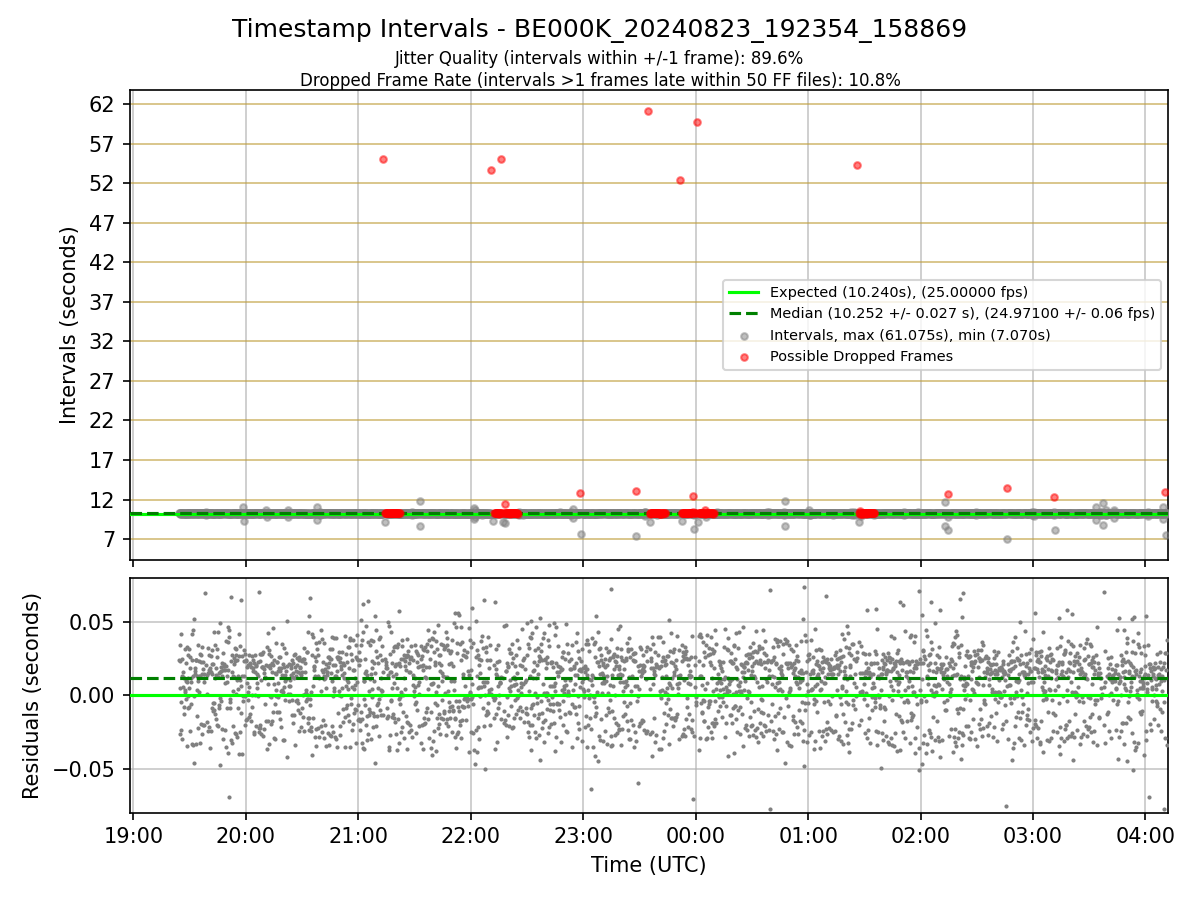The image size is (1200, 900).
Task: Click the solid green line sample in the legend
Action: (x=744, y=292)
